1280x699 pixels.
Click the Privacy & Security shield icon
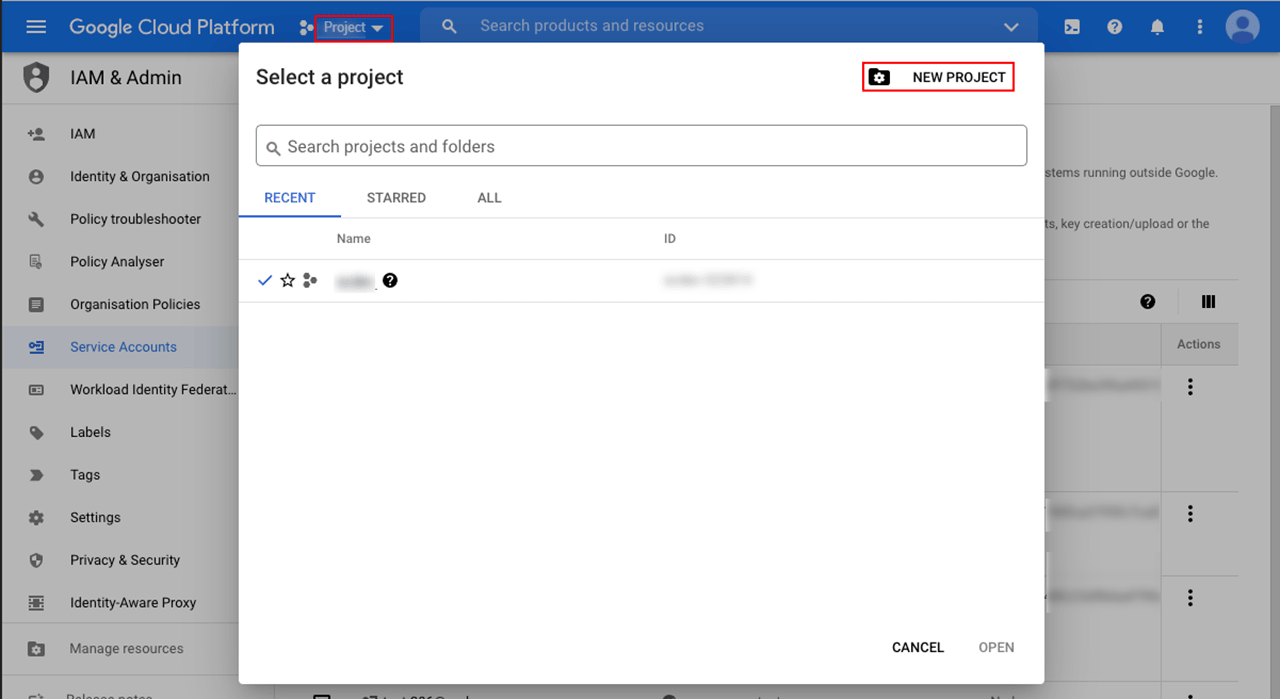[36, 560]
